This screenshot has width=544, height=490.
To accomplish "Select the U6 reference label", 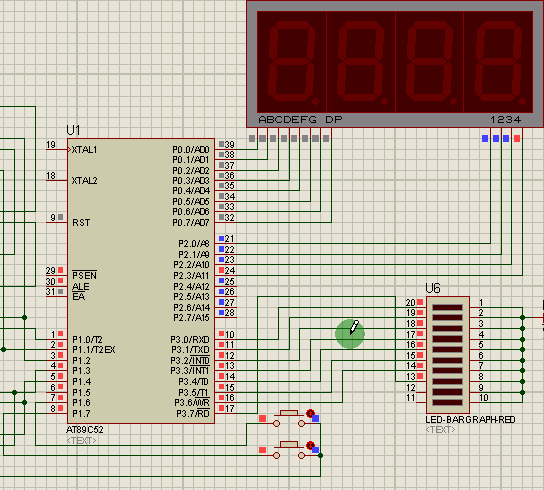I will point(433,288).
